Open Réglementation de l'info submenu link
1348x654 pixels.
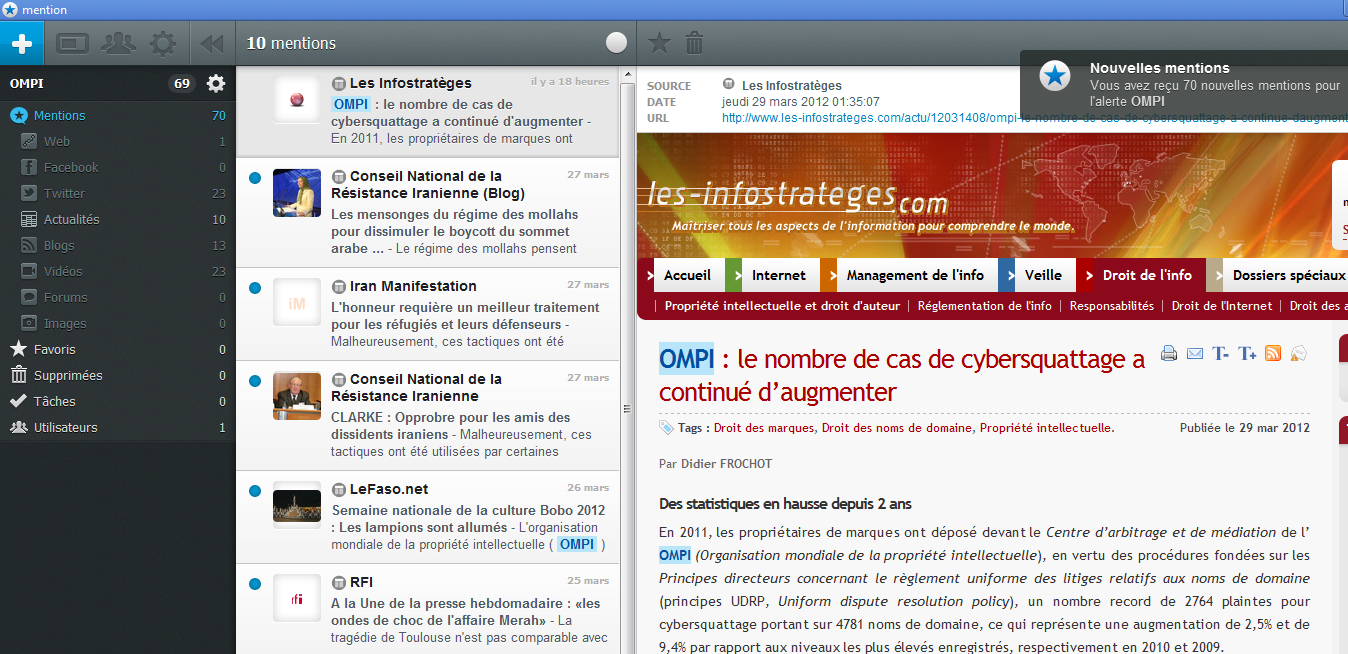(985, 306)
